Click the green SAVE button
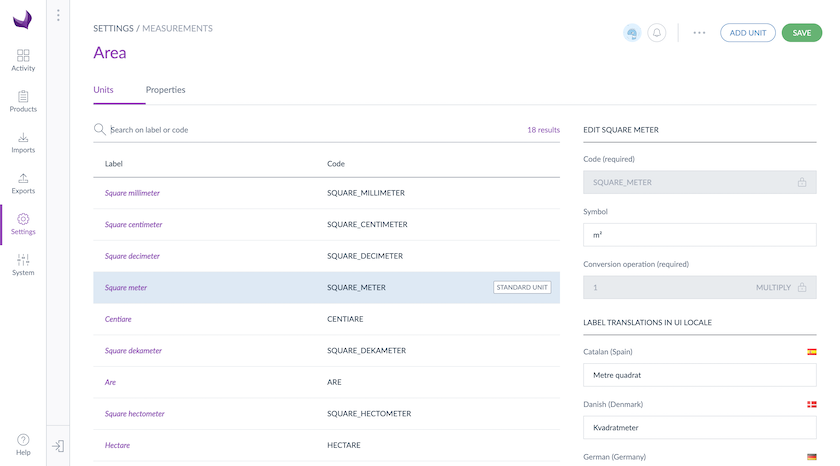Screen dimensions: 840x466 802,33
